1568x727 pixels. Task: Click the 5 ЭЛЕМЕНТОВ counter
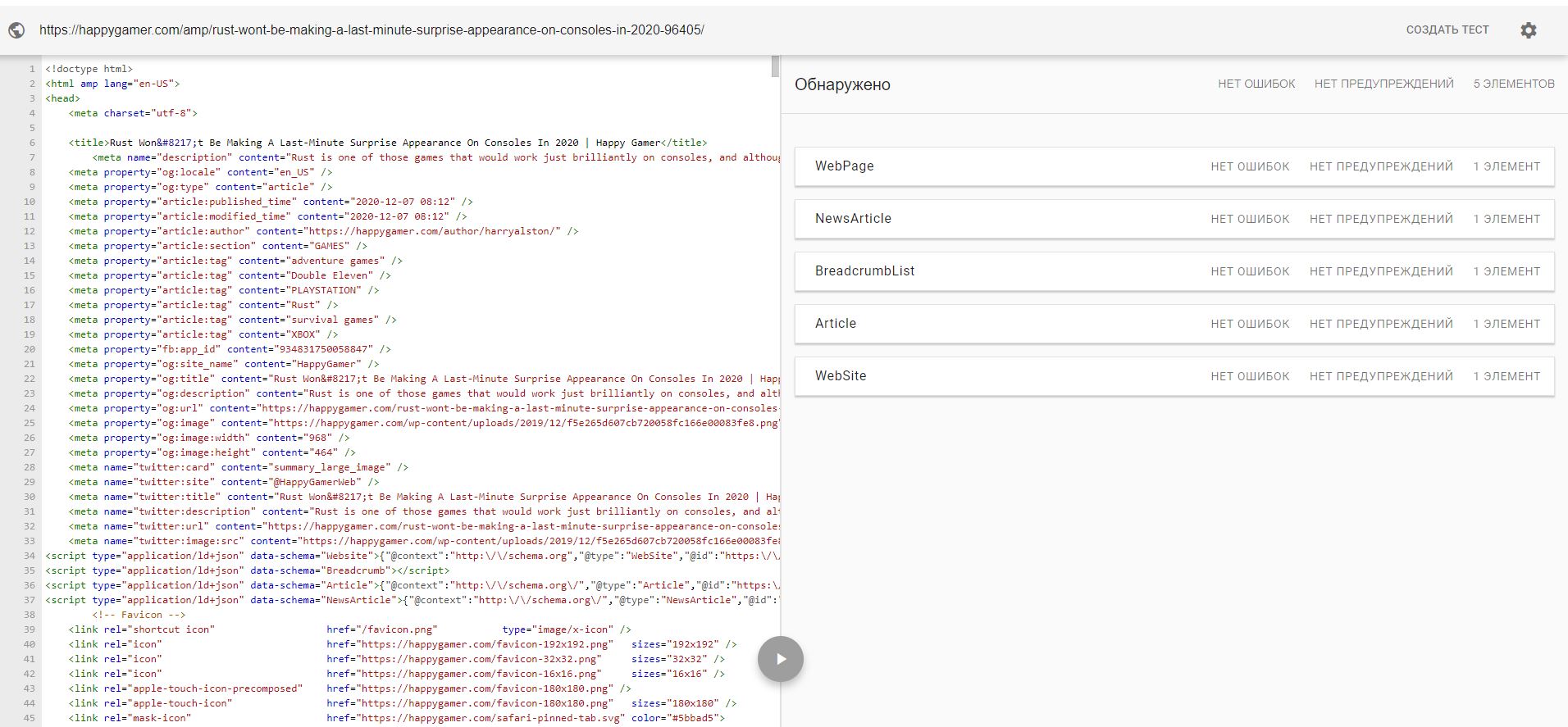[x=1514, y=84]
